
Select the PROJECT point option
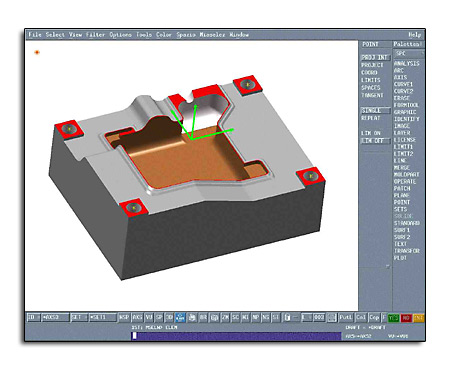[372, 65]
